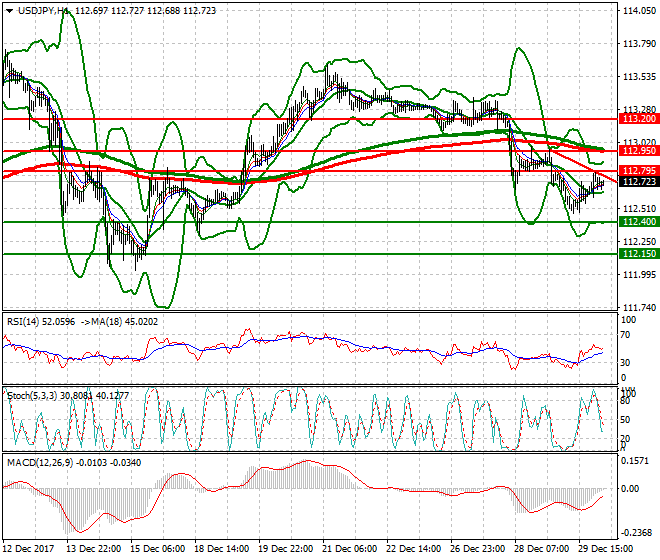
Task: Click the RSI scale value 30
Action: point(625,363)
